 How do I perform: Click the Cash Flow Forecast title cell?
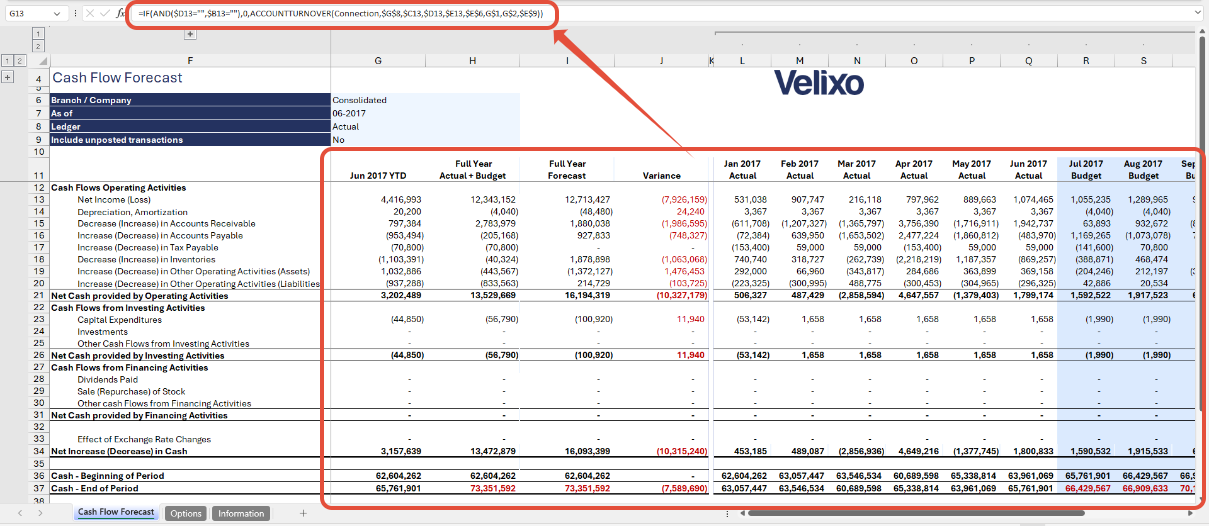pos(117,77)
